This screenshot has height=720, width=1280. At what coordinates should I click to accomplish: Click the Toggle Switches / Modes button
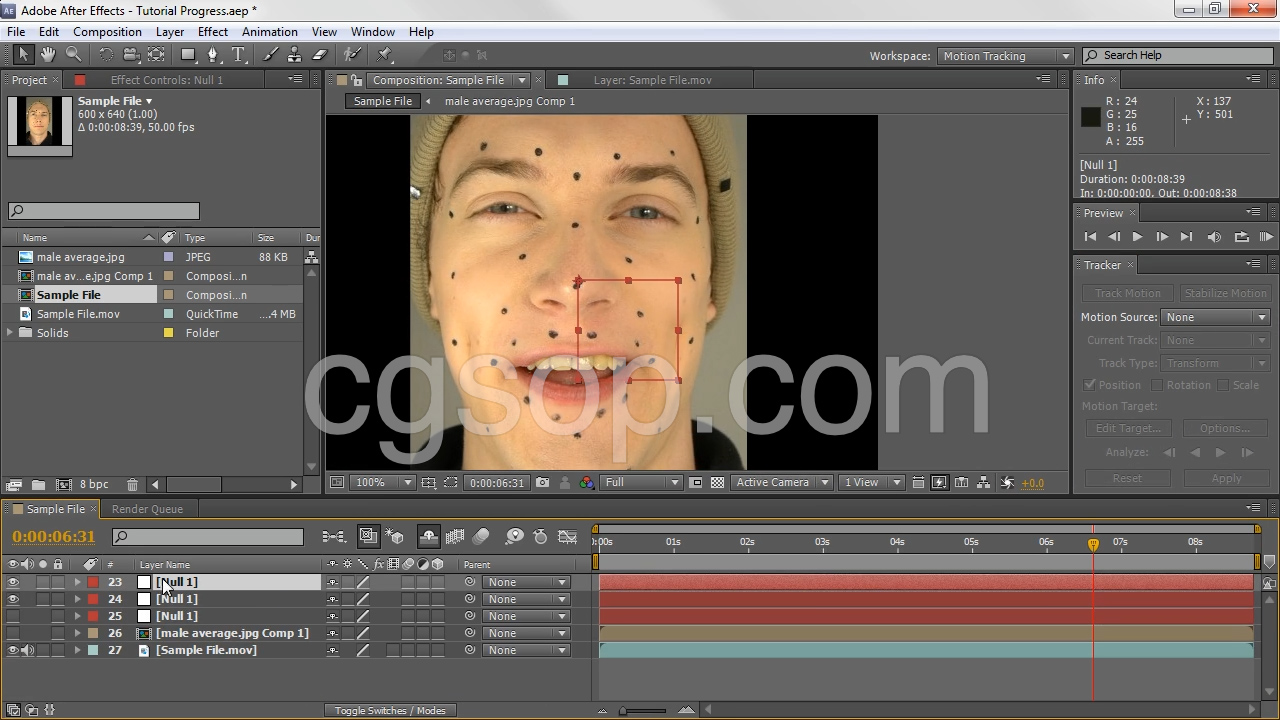tap(390, 711)
